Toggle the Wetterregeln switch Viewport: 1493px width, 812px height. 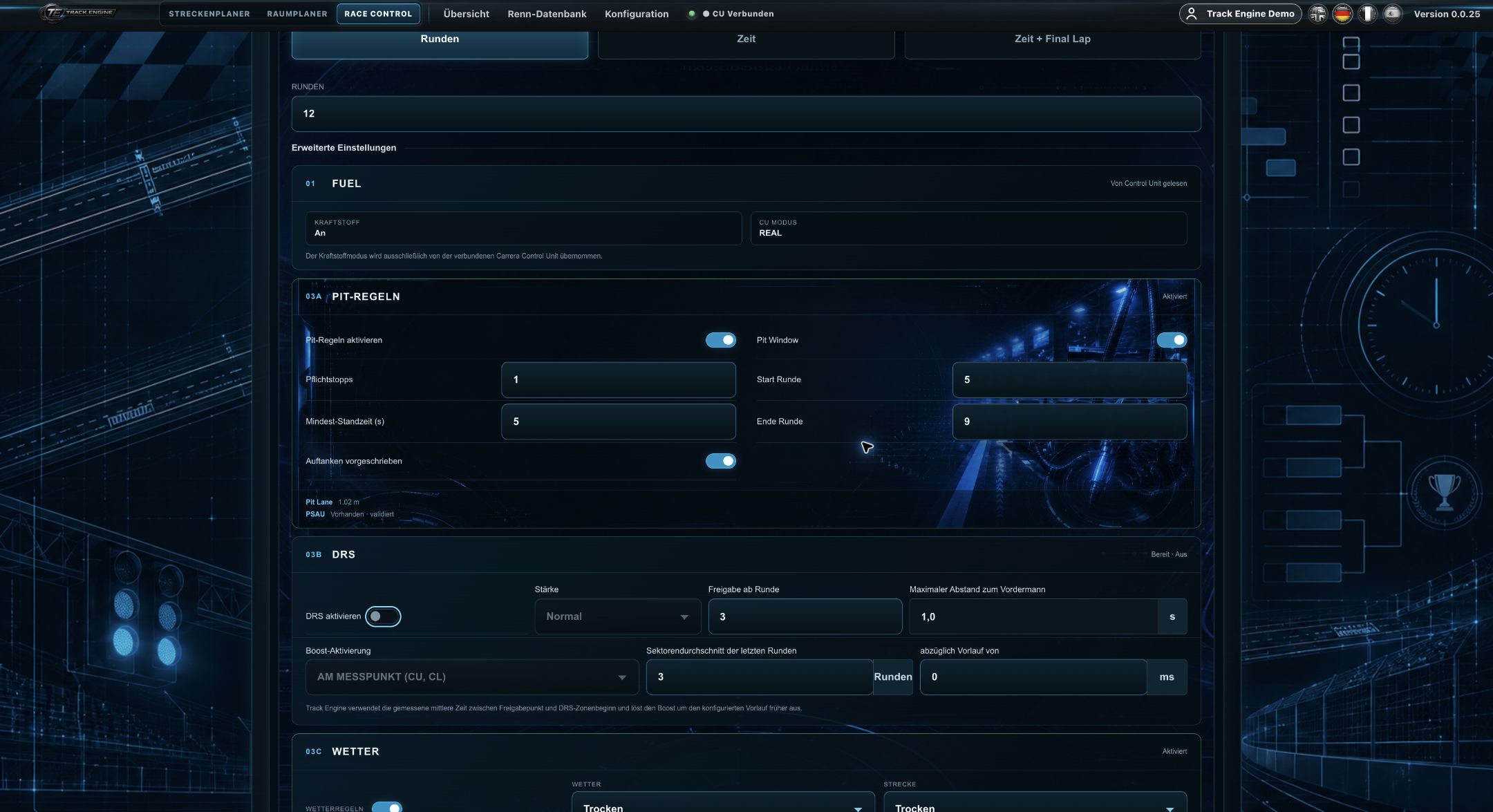386,807
